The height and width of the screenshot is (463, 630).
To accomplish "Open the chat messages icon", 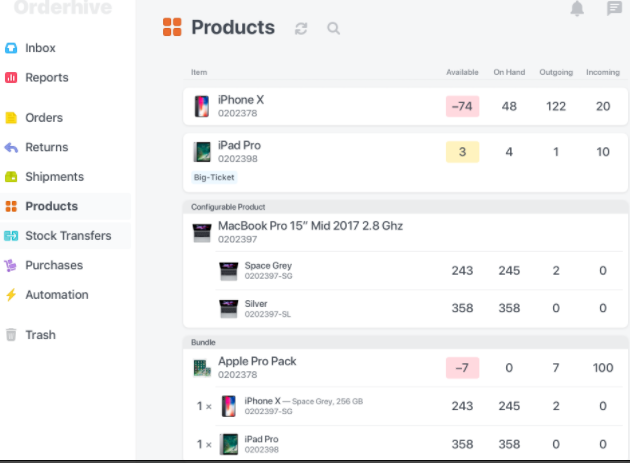I will (614, 9).
